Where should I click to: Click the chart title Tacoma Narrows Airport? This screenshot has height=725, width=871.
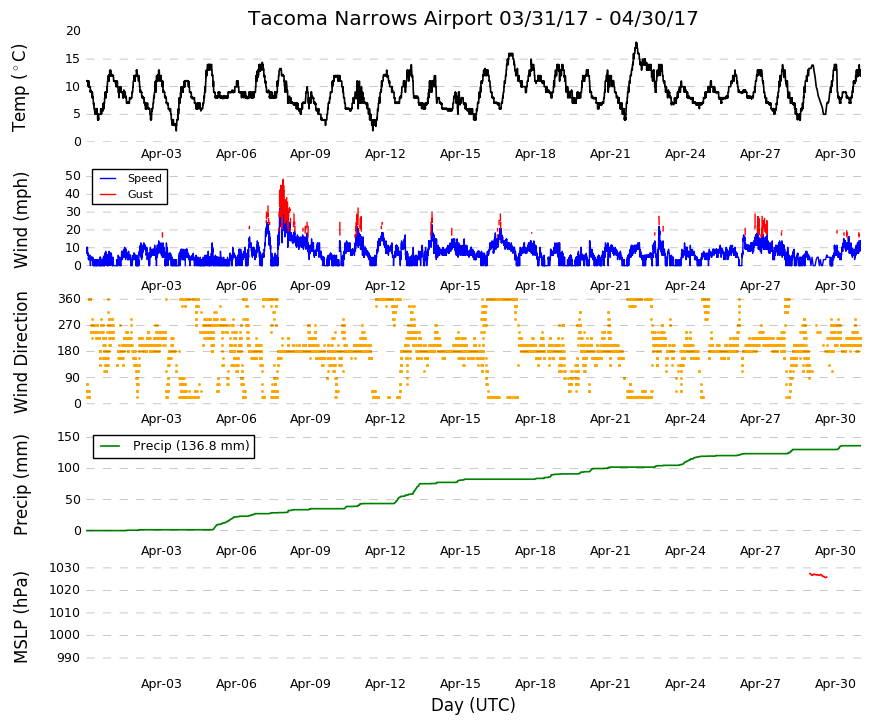click(x=371, y=18)
